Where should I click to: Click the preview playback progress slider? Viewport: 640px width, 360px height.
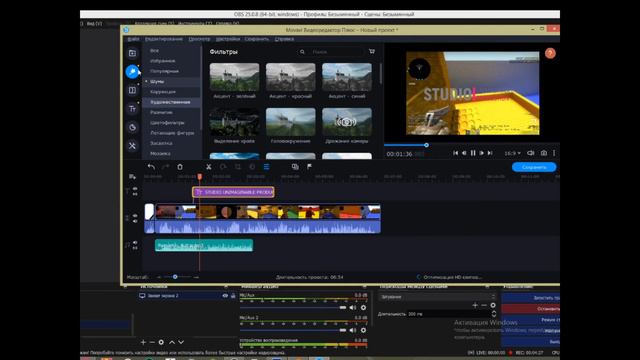(x=426, y=145)
